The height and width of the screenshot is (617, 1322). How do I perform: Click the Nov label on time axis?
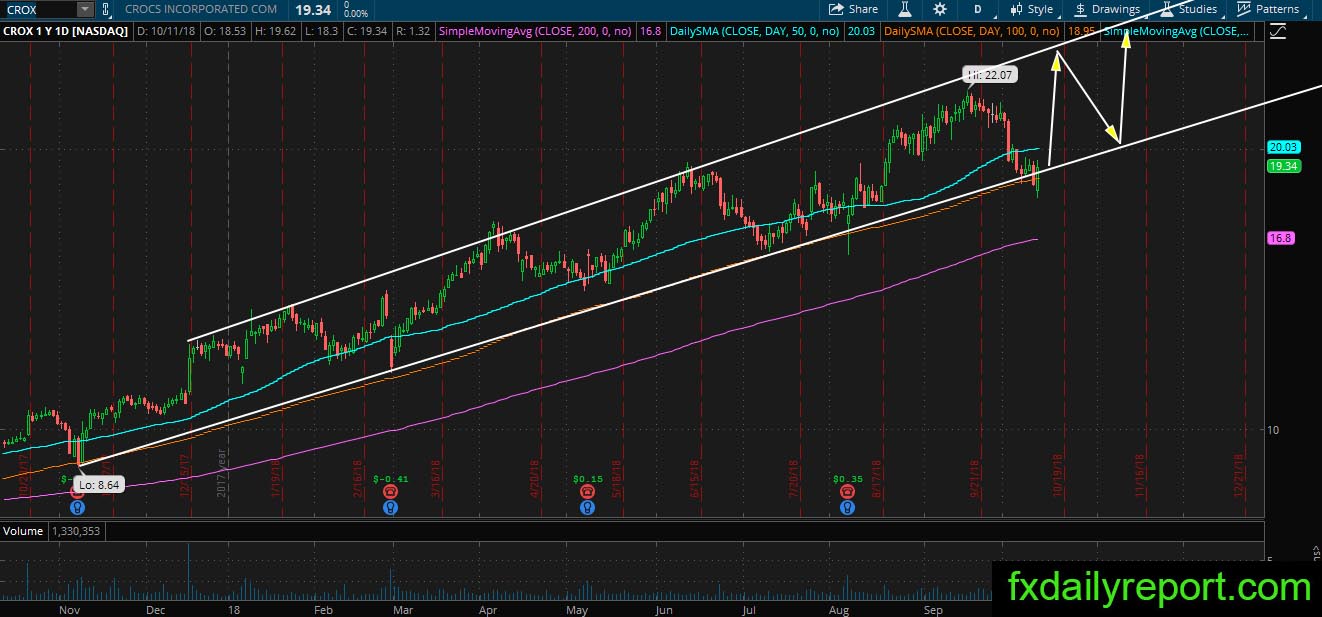pyautogui.click(x=69, y=609)
